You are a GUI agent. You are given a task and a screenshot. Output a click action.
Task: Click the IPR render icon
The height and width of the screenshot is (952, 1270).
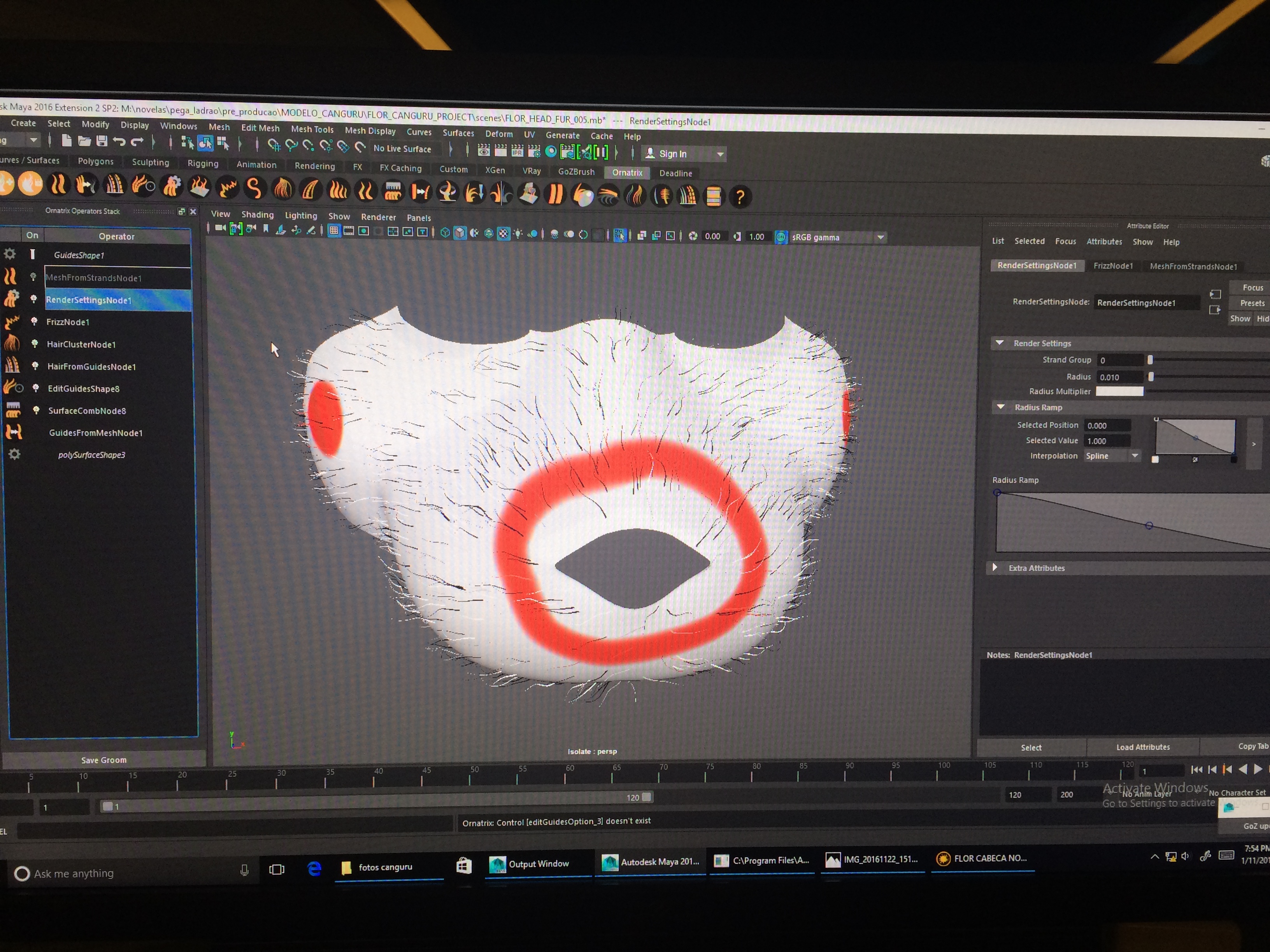(x=517, y=151)
